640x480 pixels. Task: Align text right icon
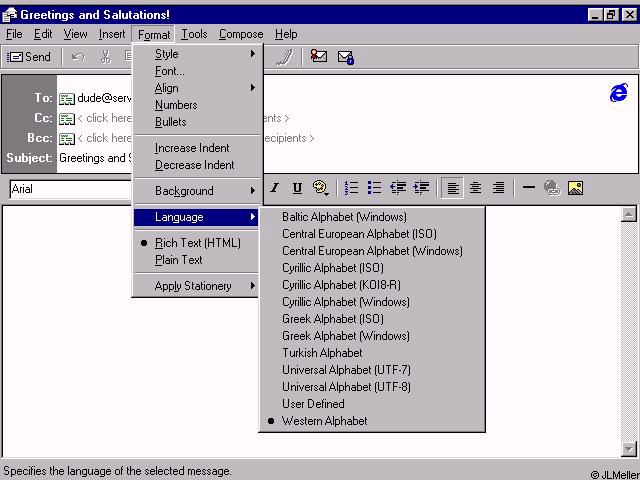click(498, 188)
